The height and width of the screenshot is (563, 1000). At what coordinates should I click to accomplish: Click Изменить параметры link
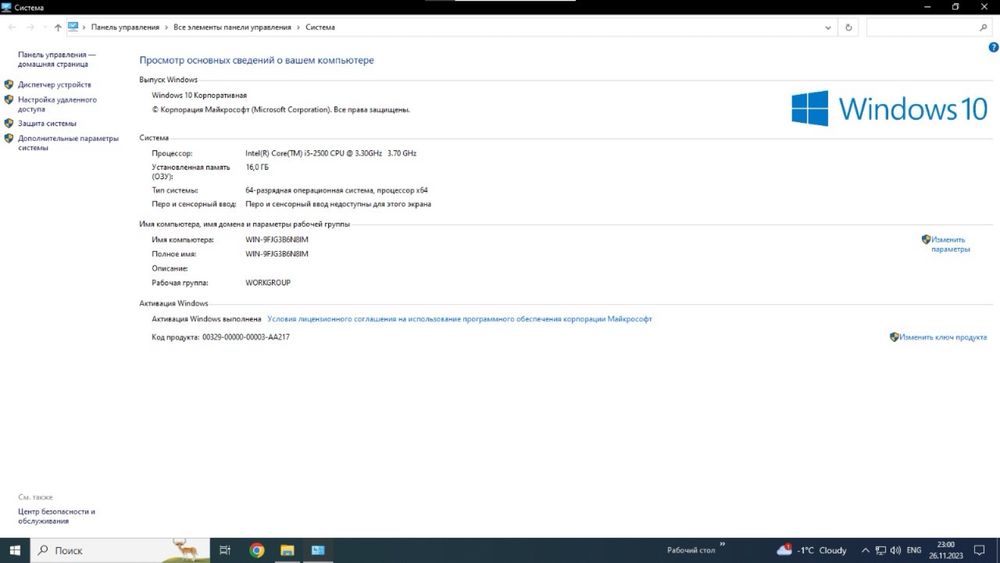click(950, 244)
